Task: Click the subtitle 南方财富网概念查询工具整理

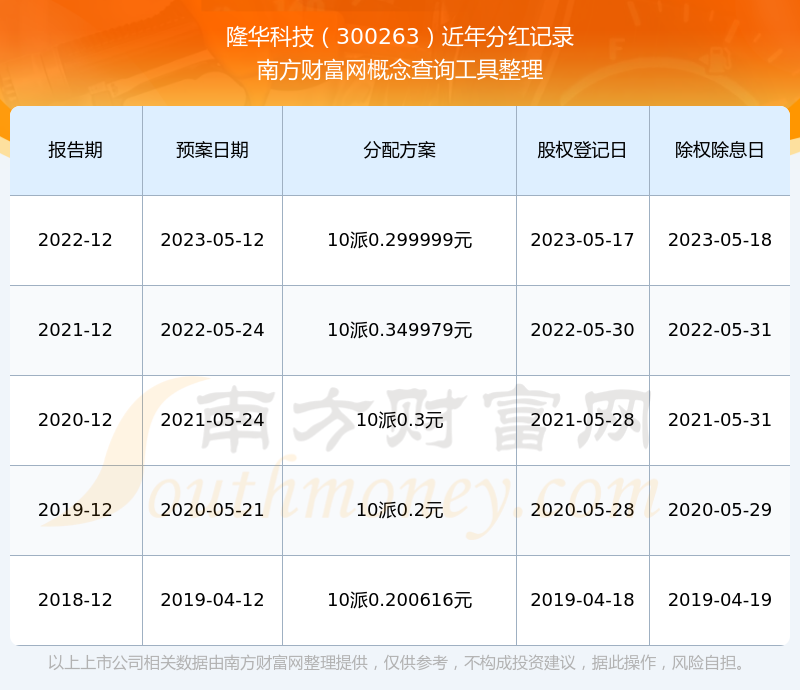Action: [400, 70]
